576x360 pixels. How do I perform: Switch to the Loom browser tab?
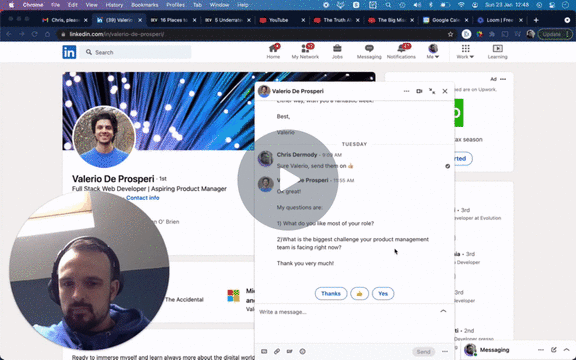tap(500, 20)
